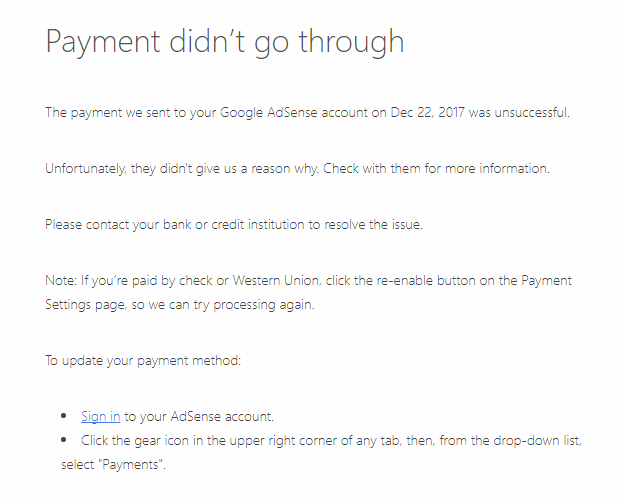Click the words "Google AdSense" in first paragraph

click(269, 113)
